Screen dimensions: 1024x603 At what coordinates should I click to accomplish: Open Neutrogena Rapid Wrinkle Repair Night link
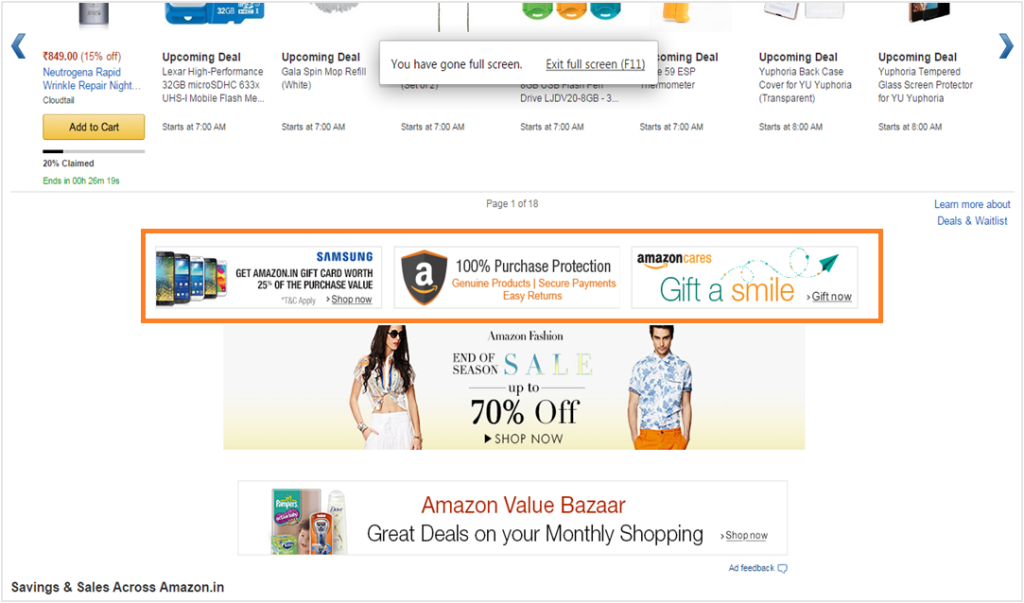pyautogui.click(x=91, y=79)
